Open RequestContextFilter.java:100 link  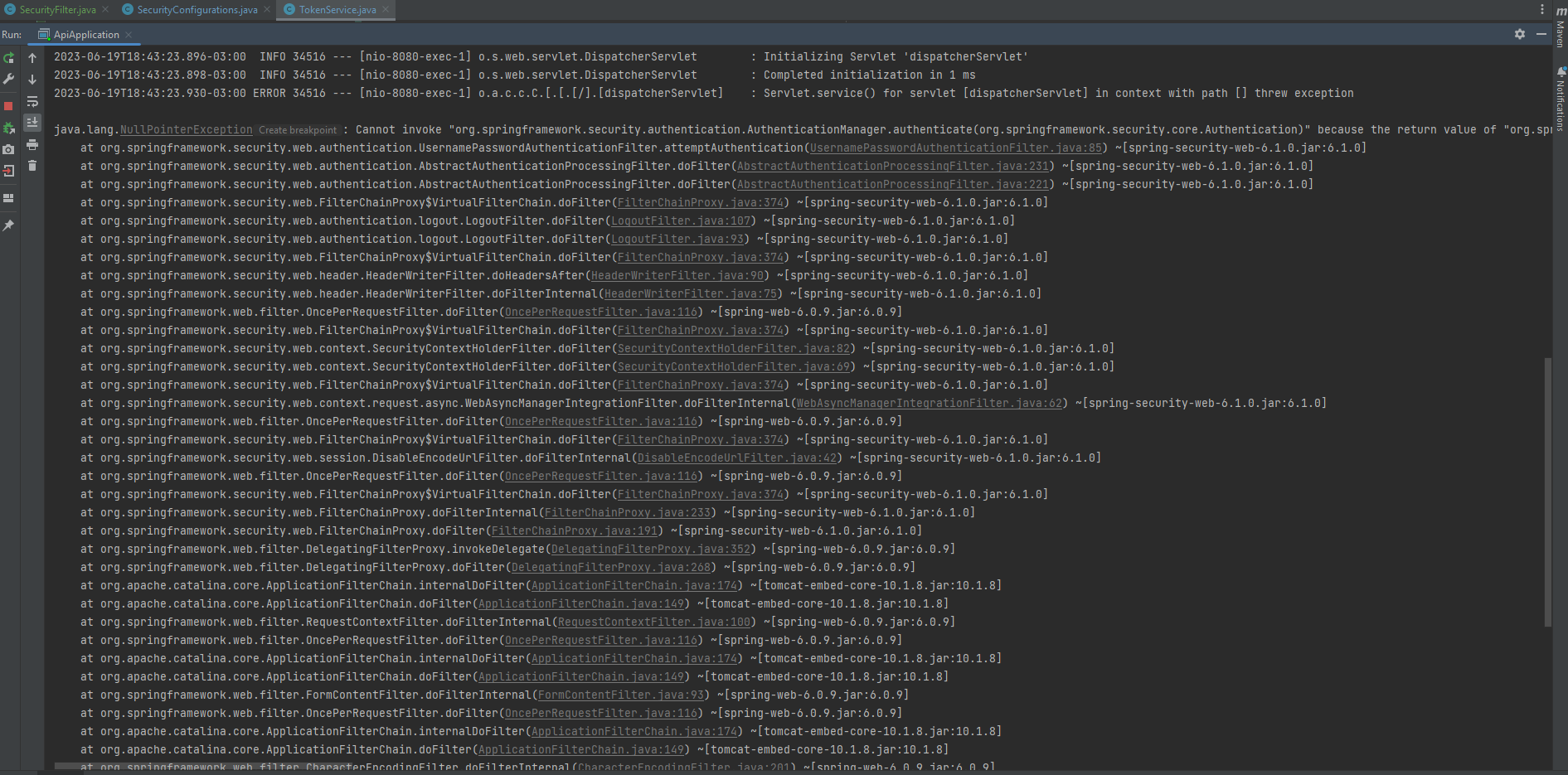pos(654,622)
